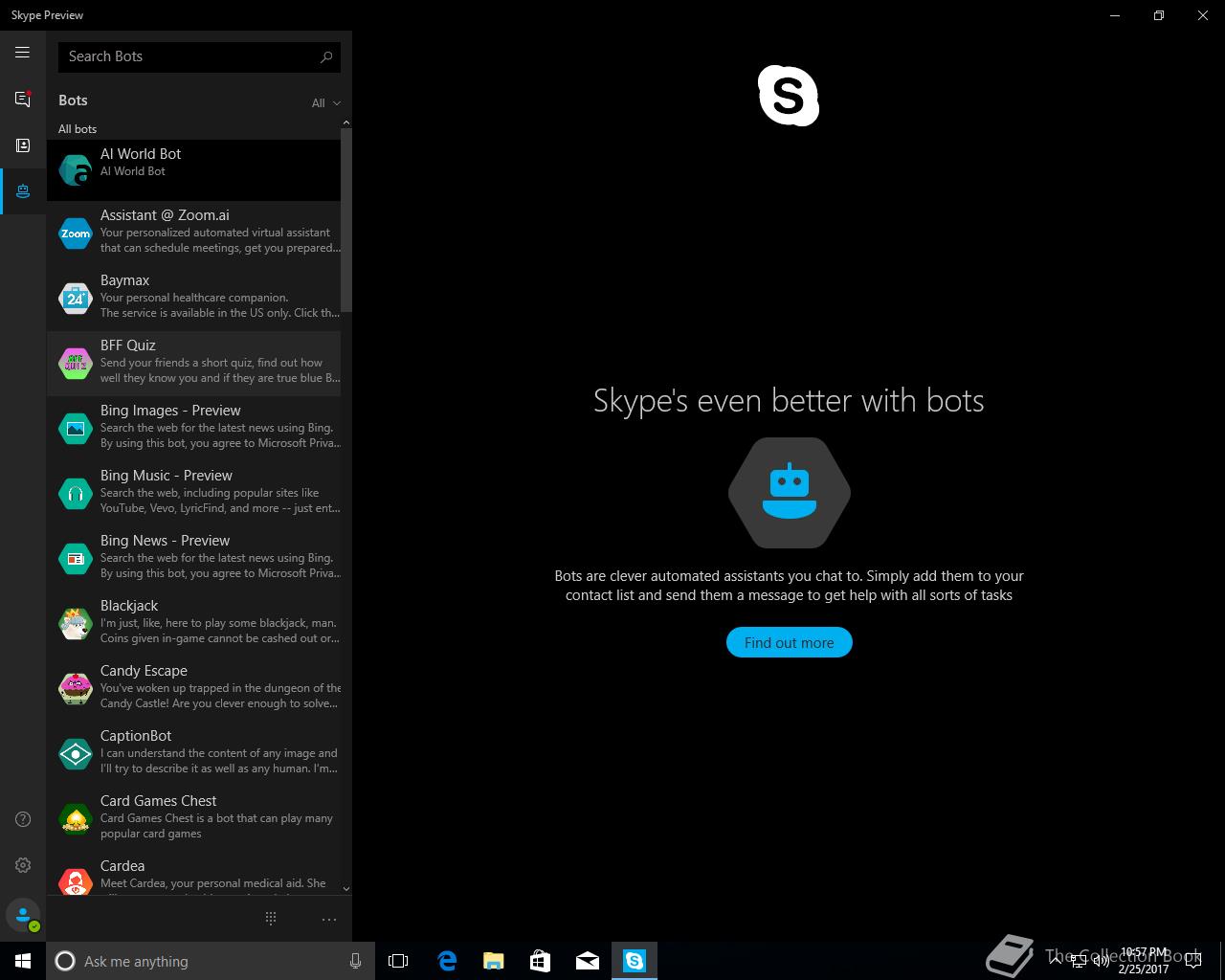Click Cortana microphone icon
Screen dimensions: 1225x980
[x=355, y=961]
